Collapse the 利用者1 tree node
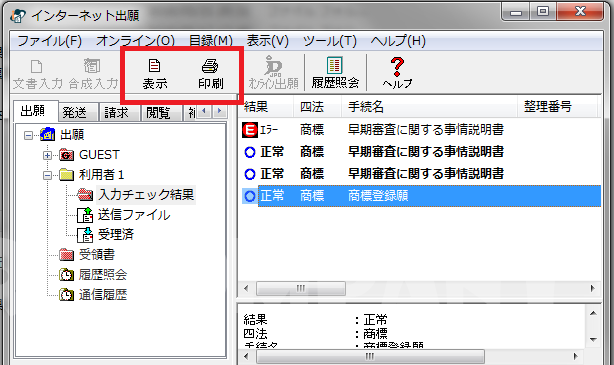Image resolution: width=614 pixels, height=365 pixels. click(47, 175)
